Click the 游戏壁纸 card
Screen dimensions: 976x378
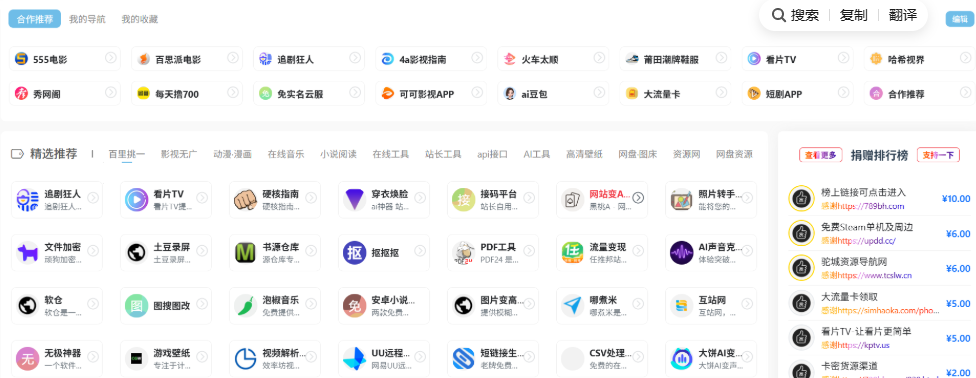pos(166,359)
